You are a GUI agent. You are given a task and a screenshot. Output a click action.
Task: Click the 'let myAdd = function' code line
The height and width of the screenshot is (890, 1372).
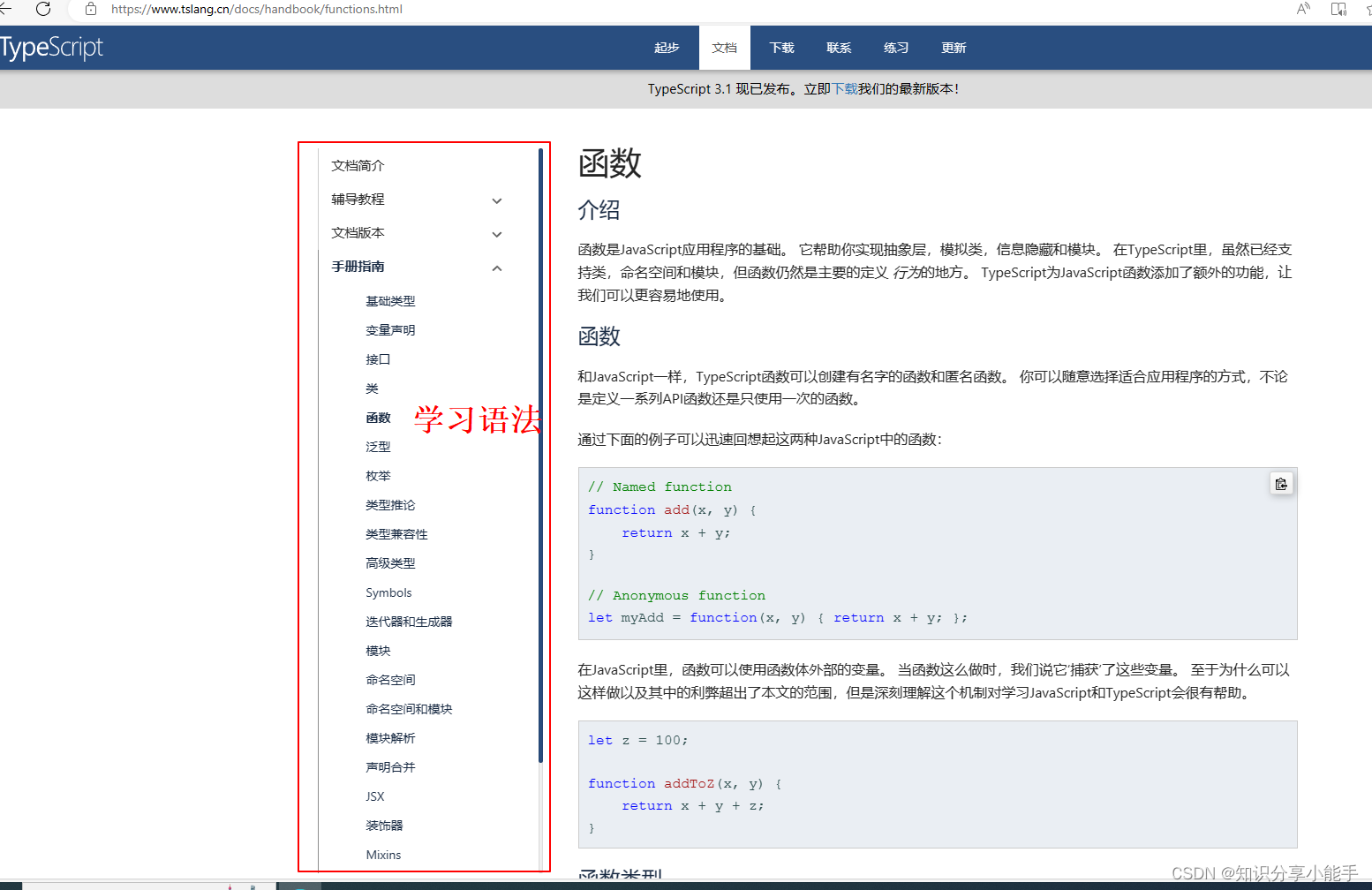(778, 617)
